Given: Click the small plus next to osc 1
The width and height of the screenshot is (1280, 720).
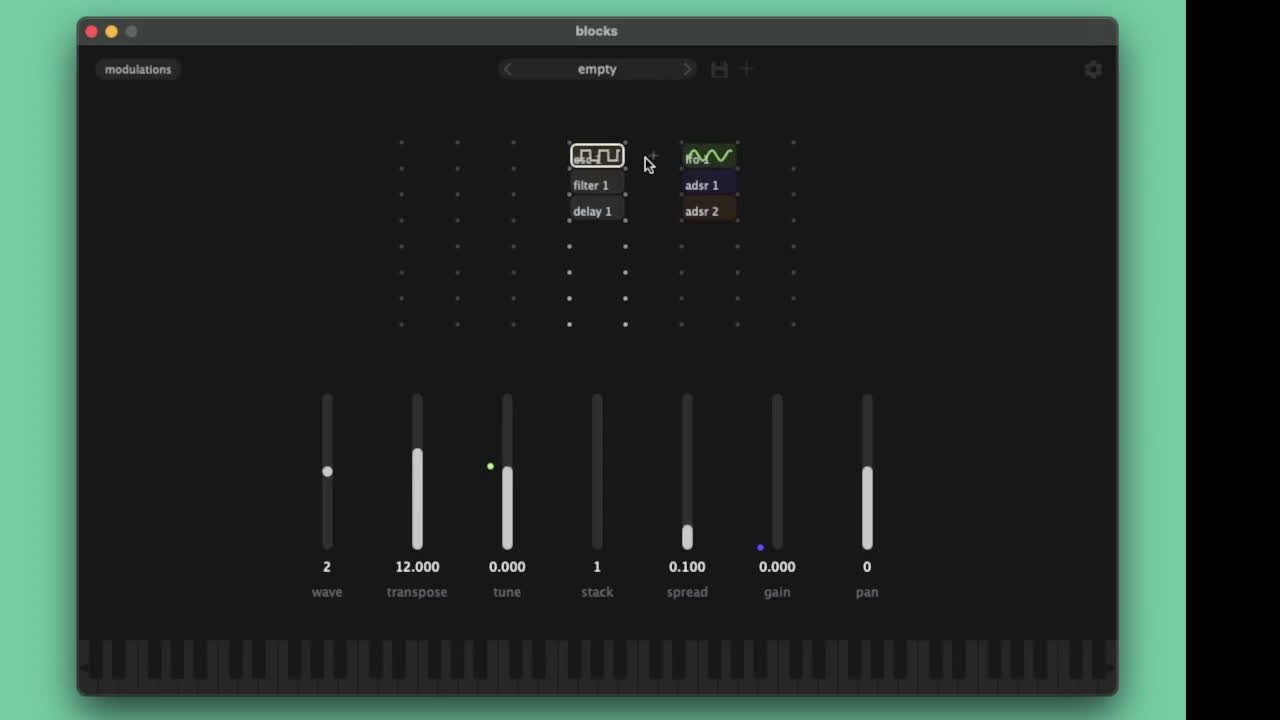Looking at the screenshot, I should click(x=653, y=156).
